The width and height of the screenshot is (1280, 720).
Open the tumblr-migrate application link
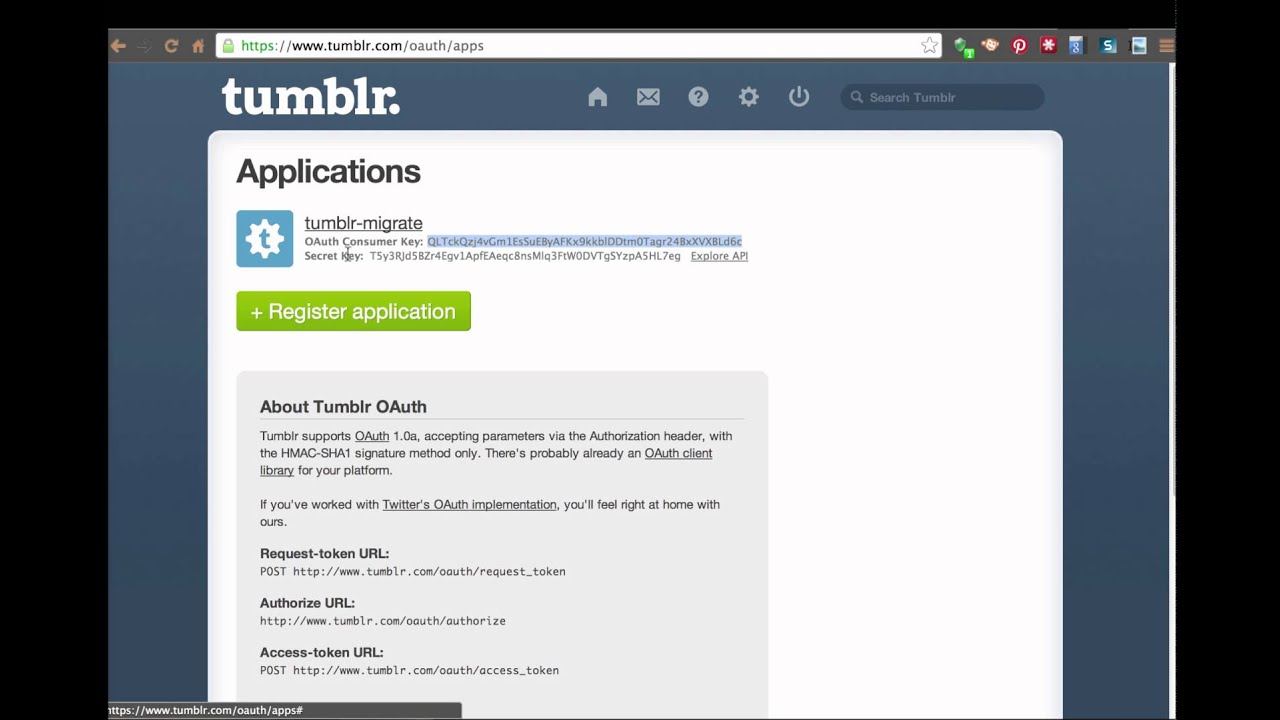point(363,223)
